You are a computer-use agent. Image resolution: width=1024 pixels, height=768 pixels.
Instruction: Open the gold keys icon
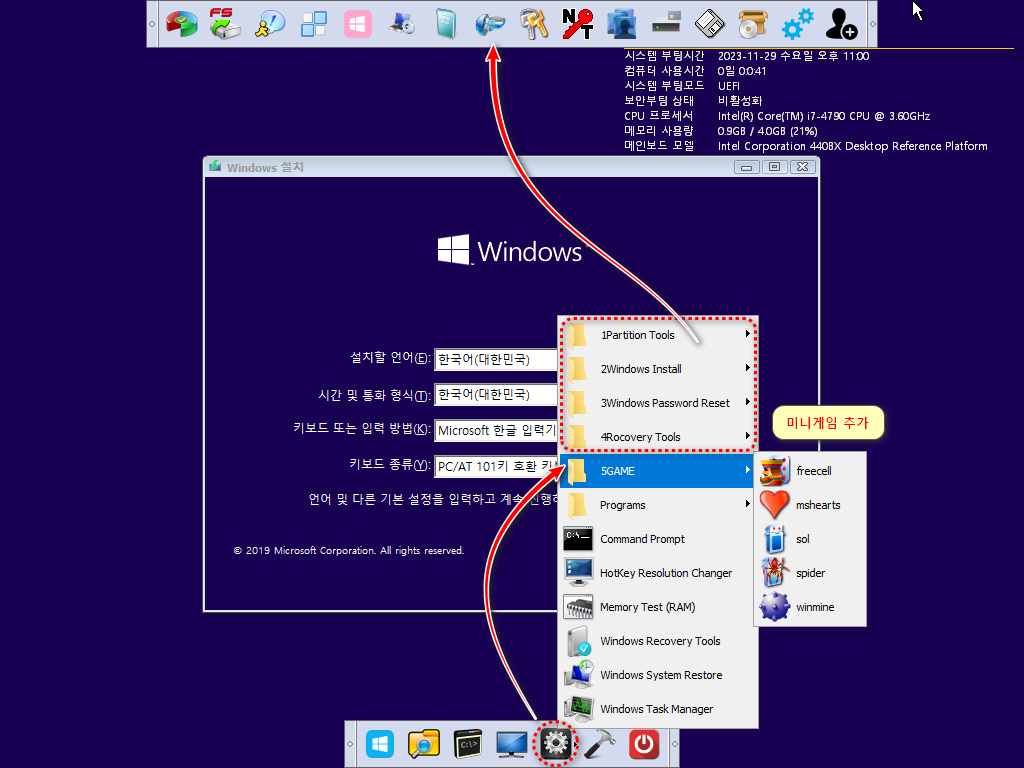[534, 24]
